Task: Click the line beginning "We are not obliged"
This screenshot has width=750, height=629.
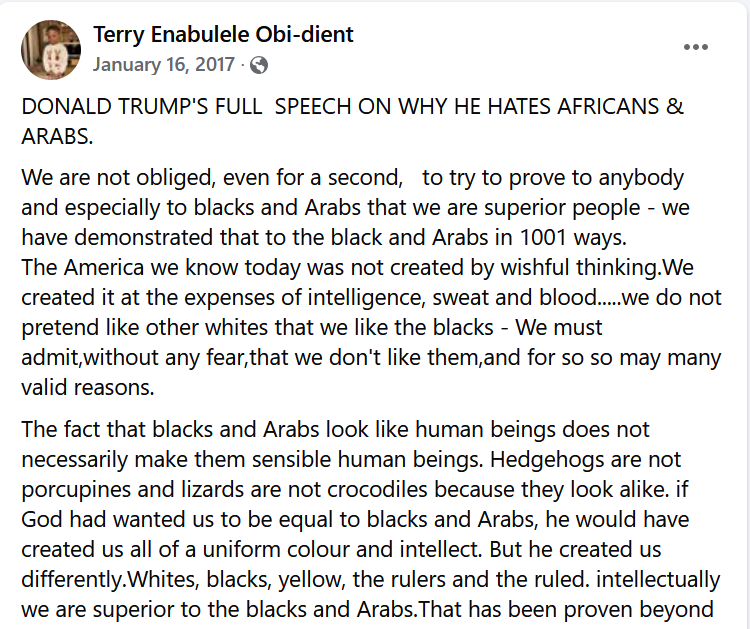Action: [x=352, y=179]
